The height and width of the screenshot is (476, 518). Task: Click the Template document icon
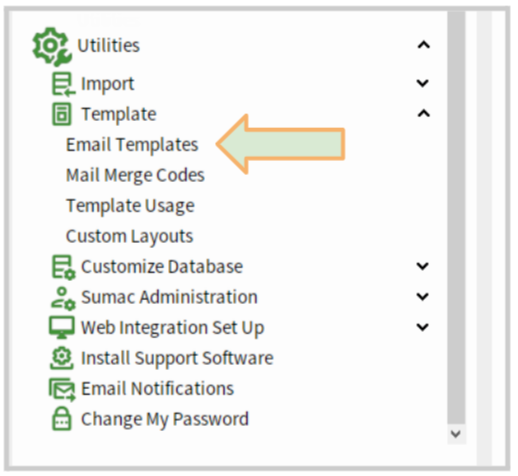coord(62,114)
